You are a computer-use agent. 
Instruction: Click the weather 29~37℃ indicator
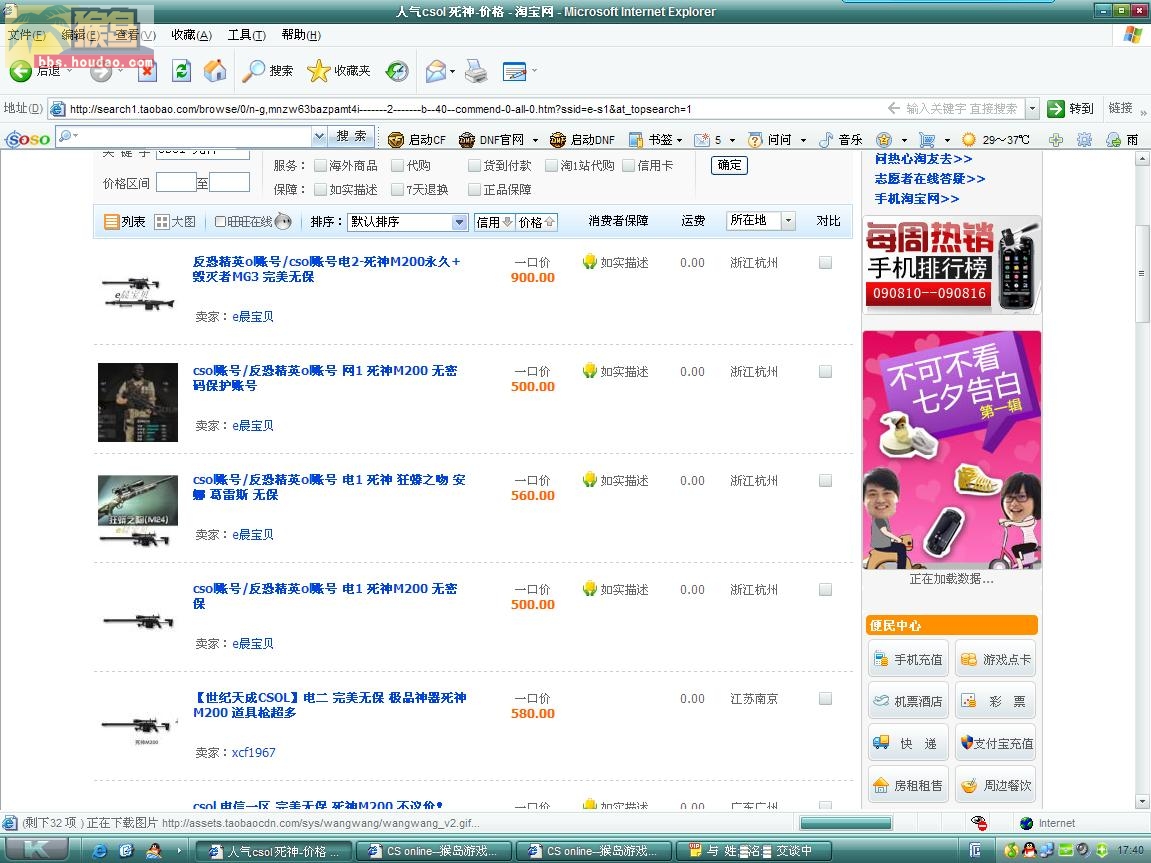tap(995, 139)
